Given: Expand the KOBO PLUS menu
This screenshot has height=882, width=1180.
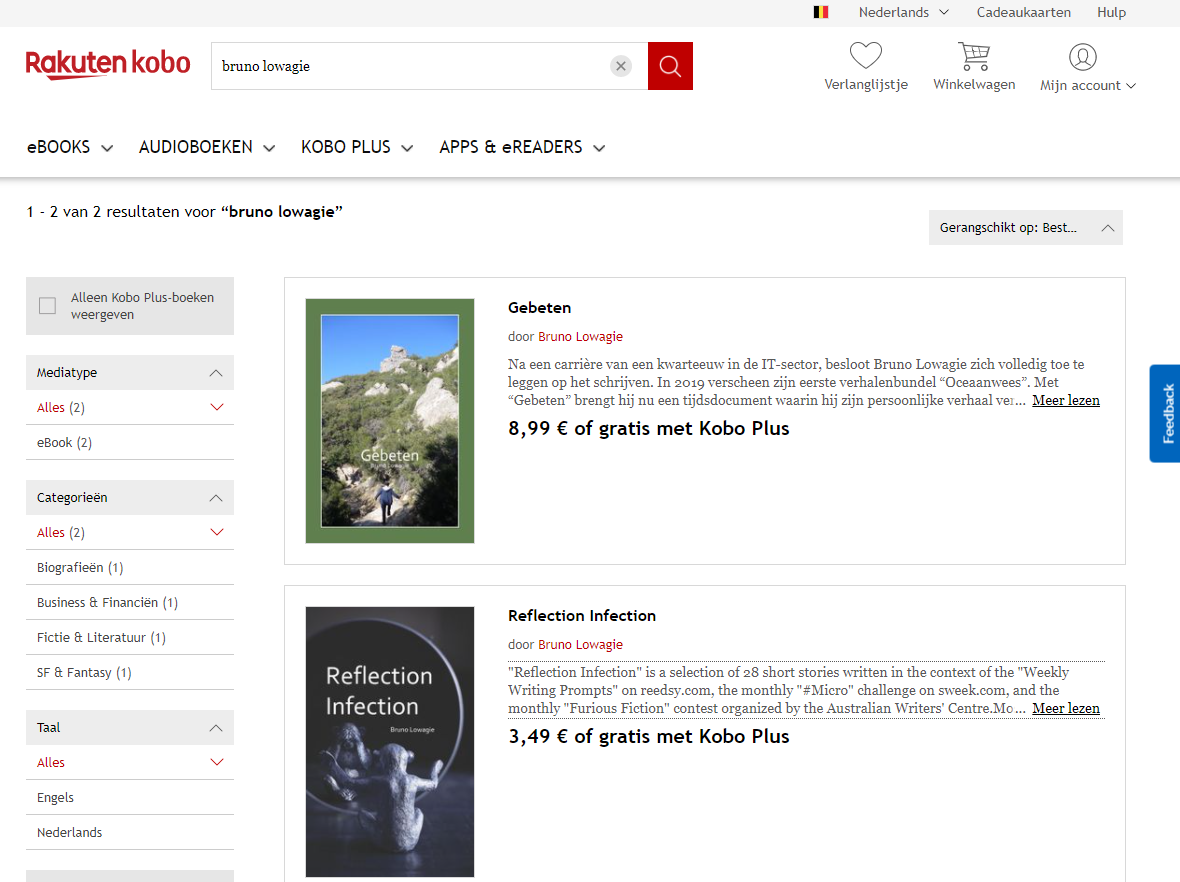Looking at the screenshot, I should pyautogui.click(x=357, y=148).
